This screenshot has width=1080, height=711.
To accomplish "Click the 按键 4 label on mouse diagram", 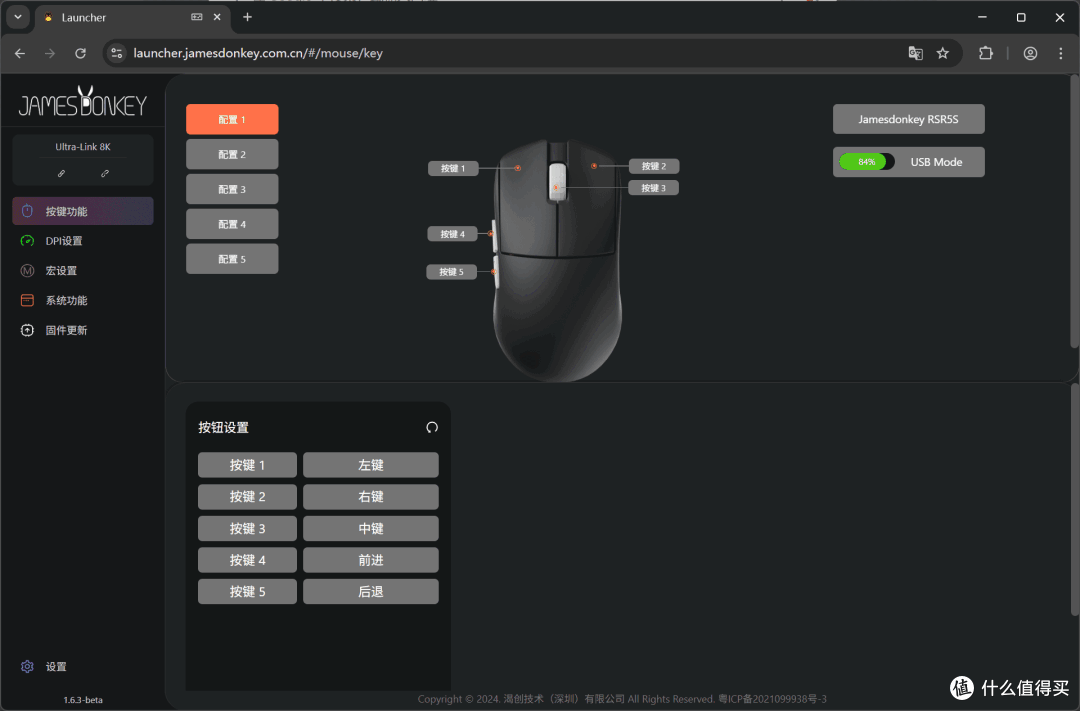I will pos(453,234).
